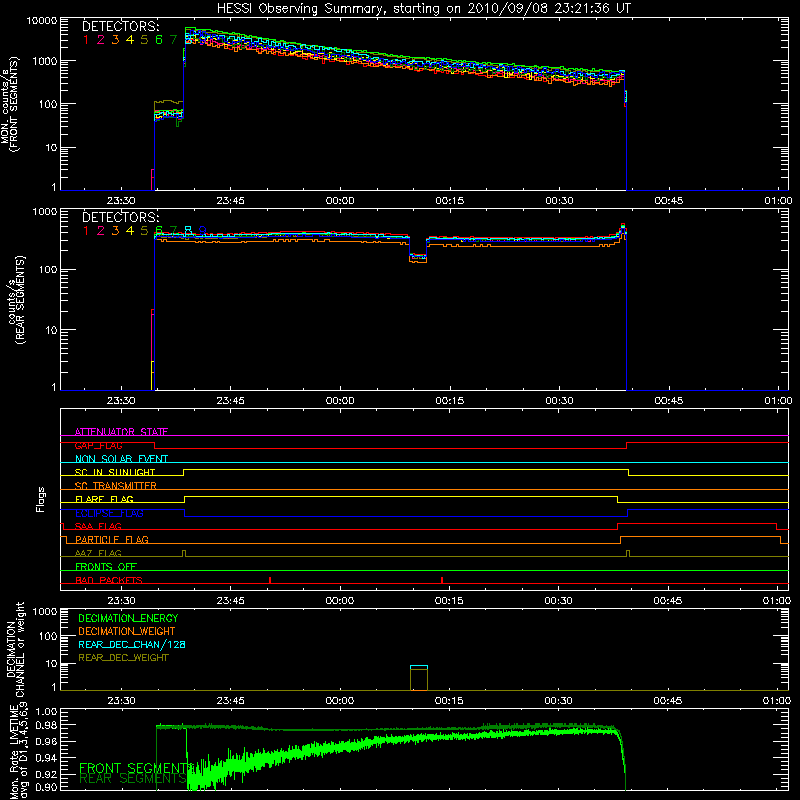Click the FRONTS_OFF flag label
Image resolution: width=800 pixels, height=800 pixels.
(x=106, y=566)
